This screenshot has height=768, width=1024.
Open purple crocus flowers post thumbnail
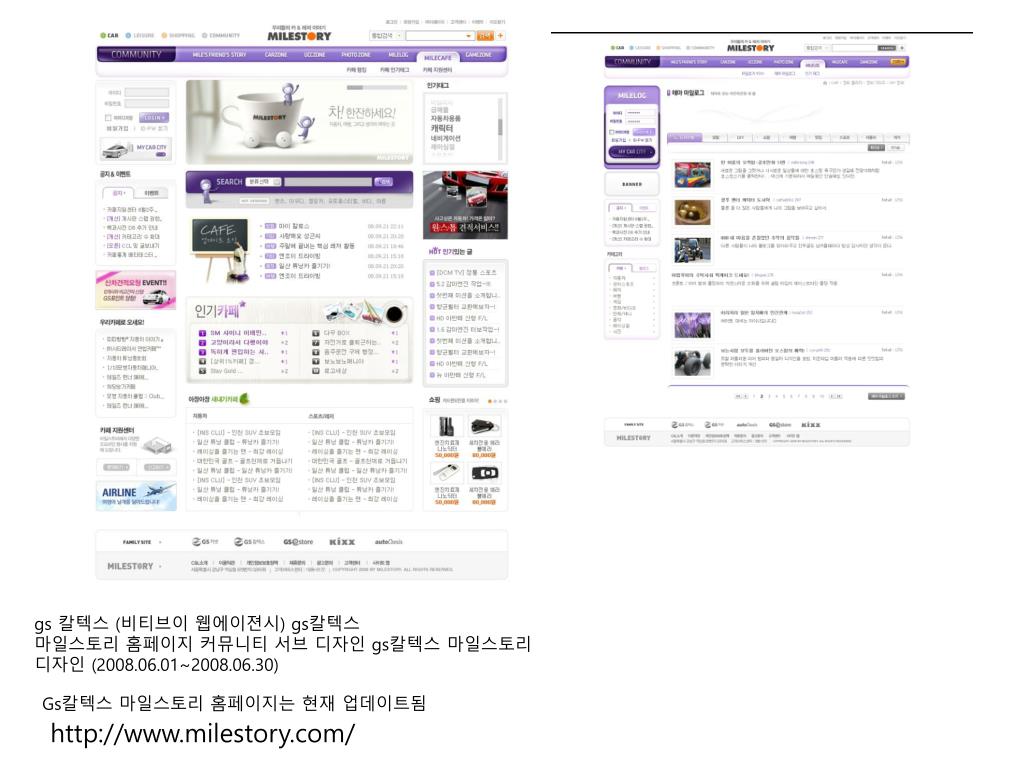click(x=692, y=325)
